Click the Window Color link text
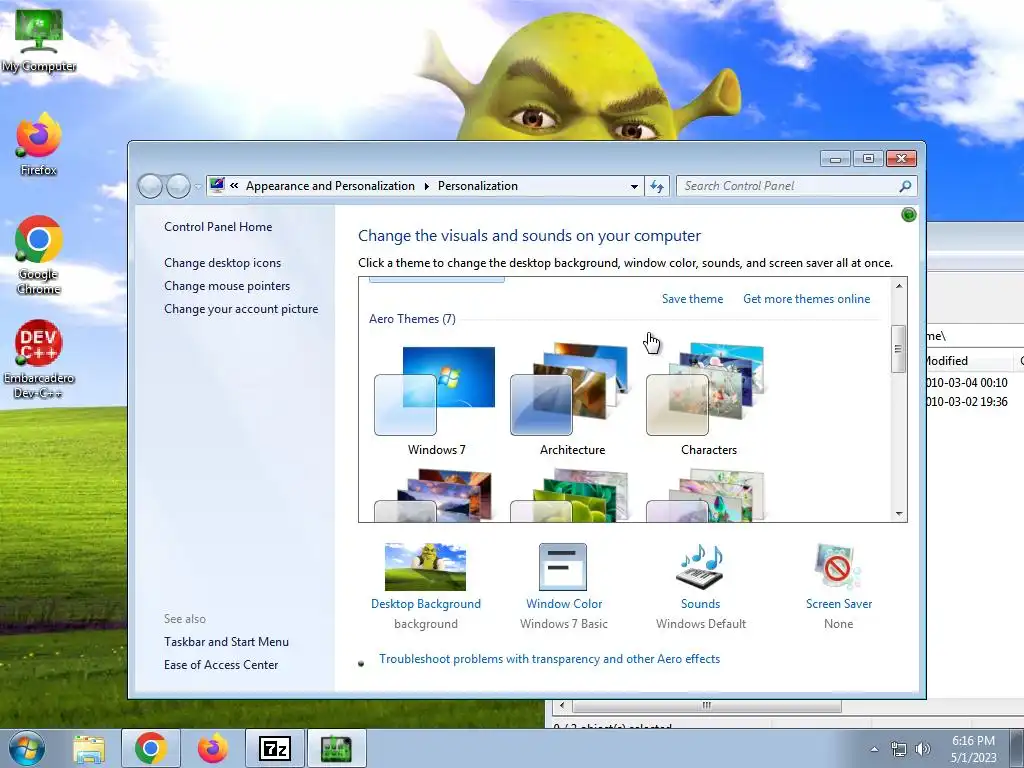This screenshot has width=1024, height=768. coord(564,604)
